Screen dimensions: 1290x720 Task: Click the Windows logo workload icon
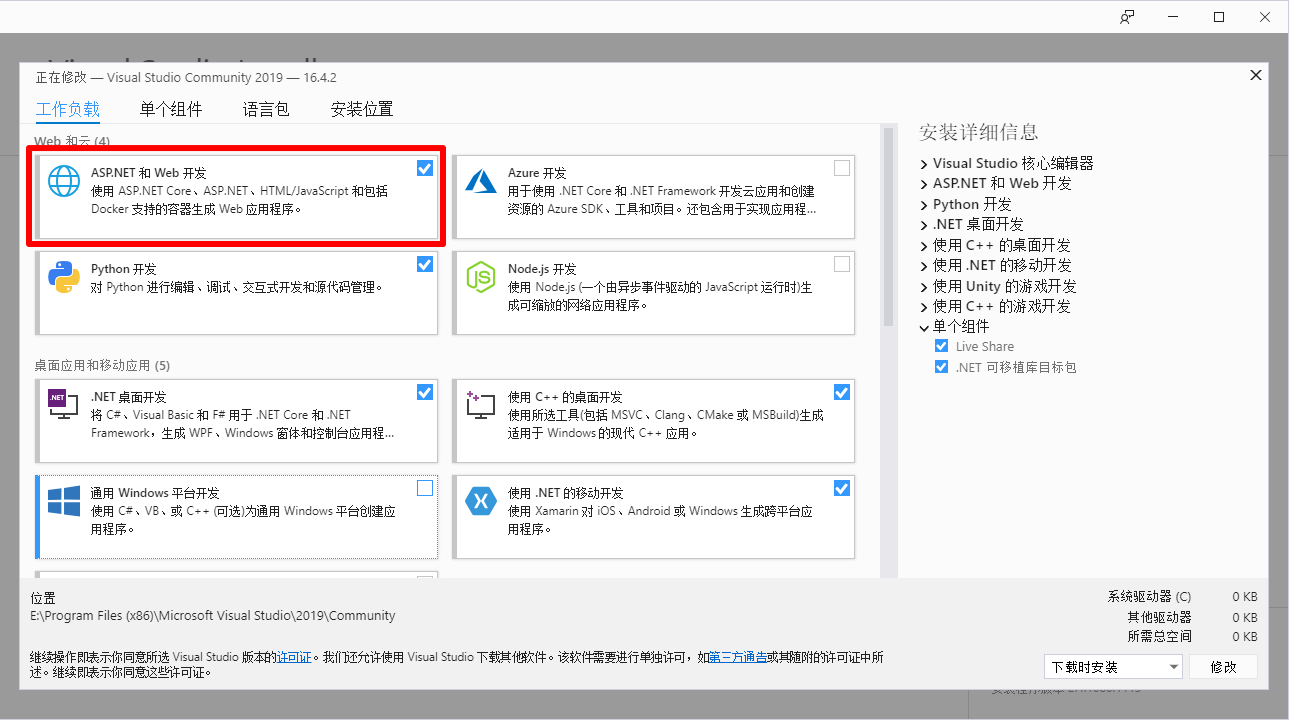64,501
